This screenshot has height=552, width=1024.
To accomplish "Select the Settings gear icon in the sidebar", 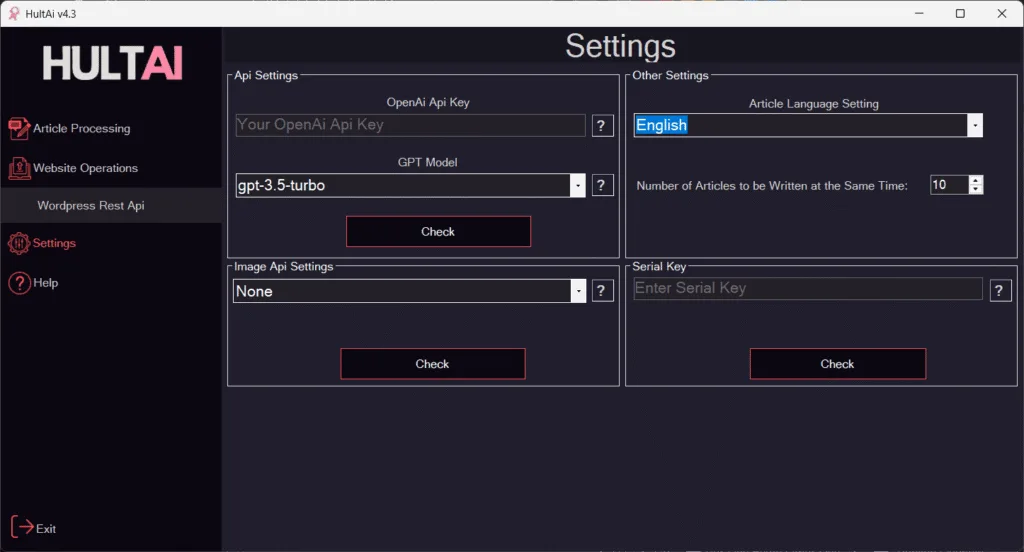I will pos(19,244).
